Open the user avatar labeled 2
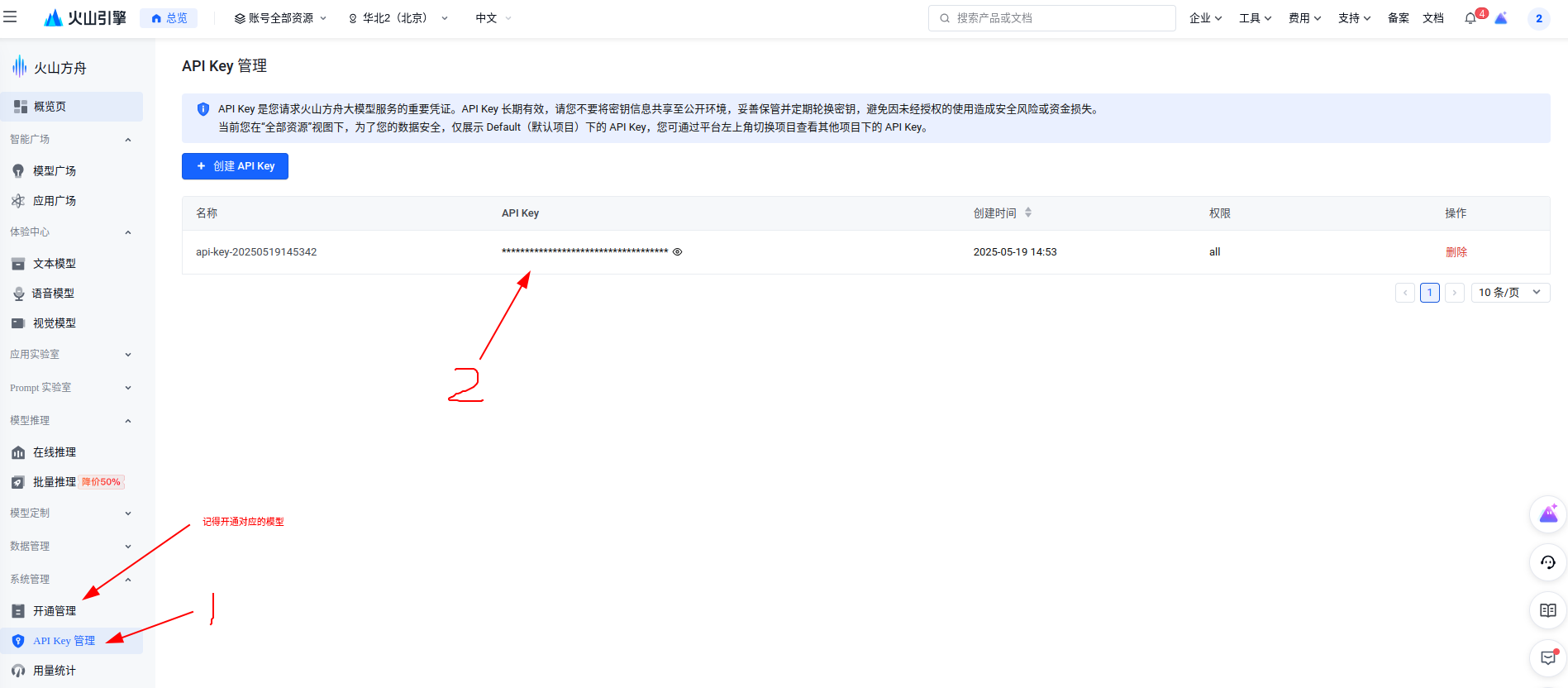The image size is (1568, 688). tap(1539, 18)
